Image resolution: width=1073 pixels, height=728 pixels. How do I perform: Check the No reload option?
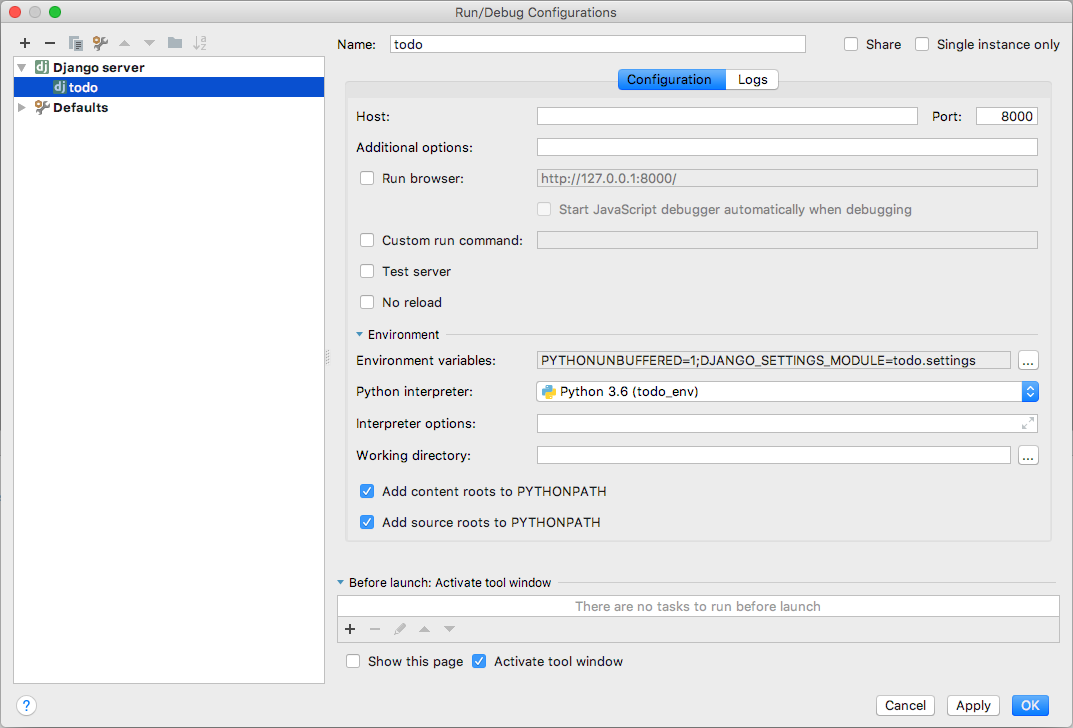click(x=367, y=302)
